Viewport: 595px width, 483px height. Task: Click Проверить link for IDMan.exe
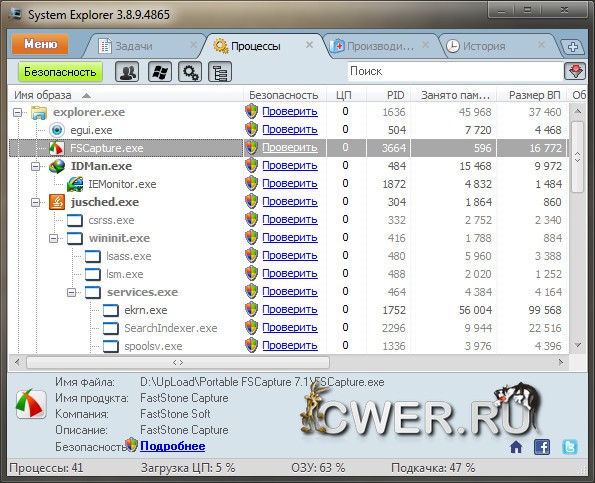[290, 165]
